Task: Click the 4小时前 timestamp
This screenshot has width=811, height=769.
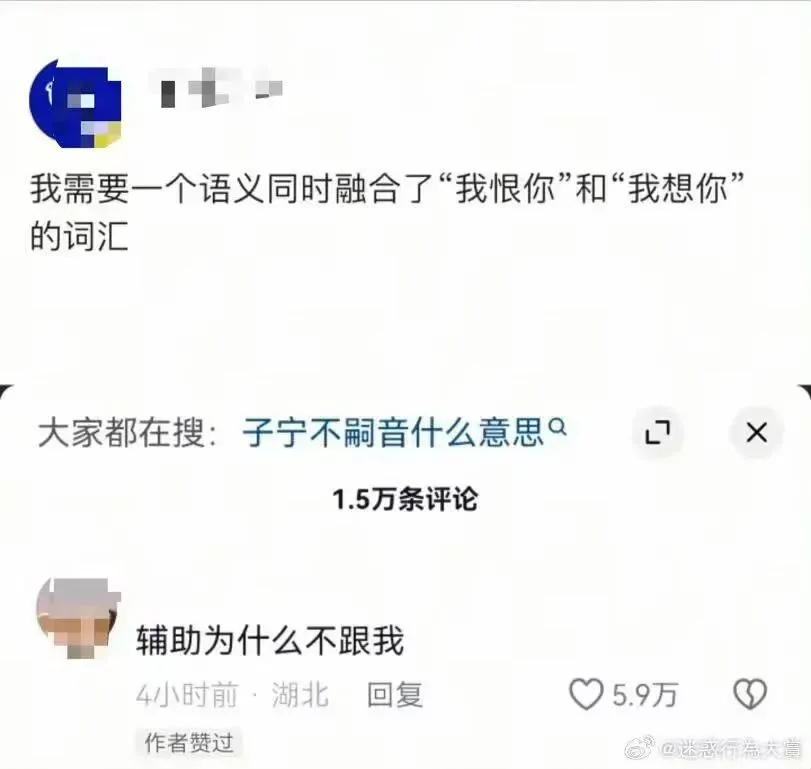Action: click(x=187, y=695)
